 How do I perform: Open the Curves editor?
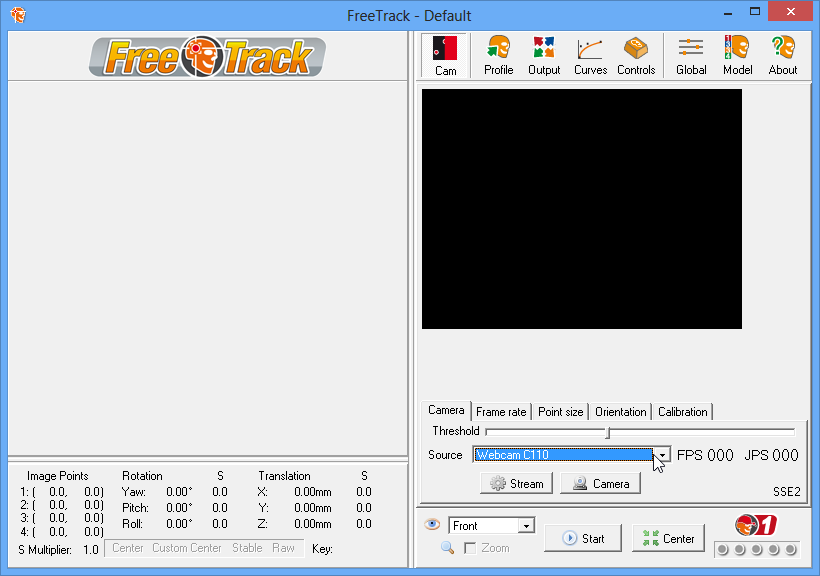coord(590,56)
